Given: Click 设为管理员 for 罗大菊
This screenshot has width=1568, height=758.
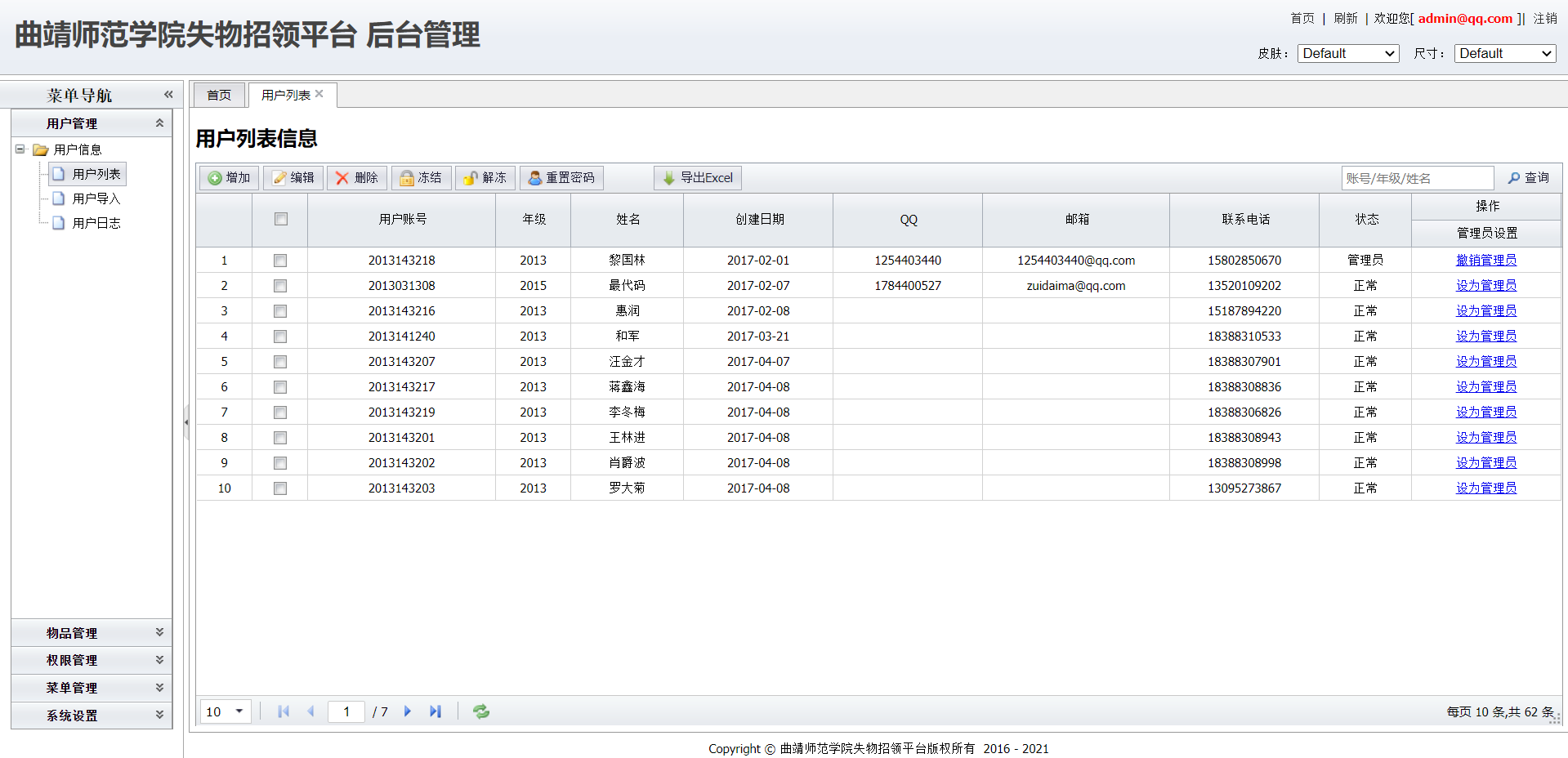Looking at the screenshot, I should pyautogui.click(x=1486, y=488).
